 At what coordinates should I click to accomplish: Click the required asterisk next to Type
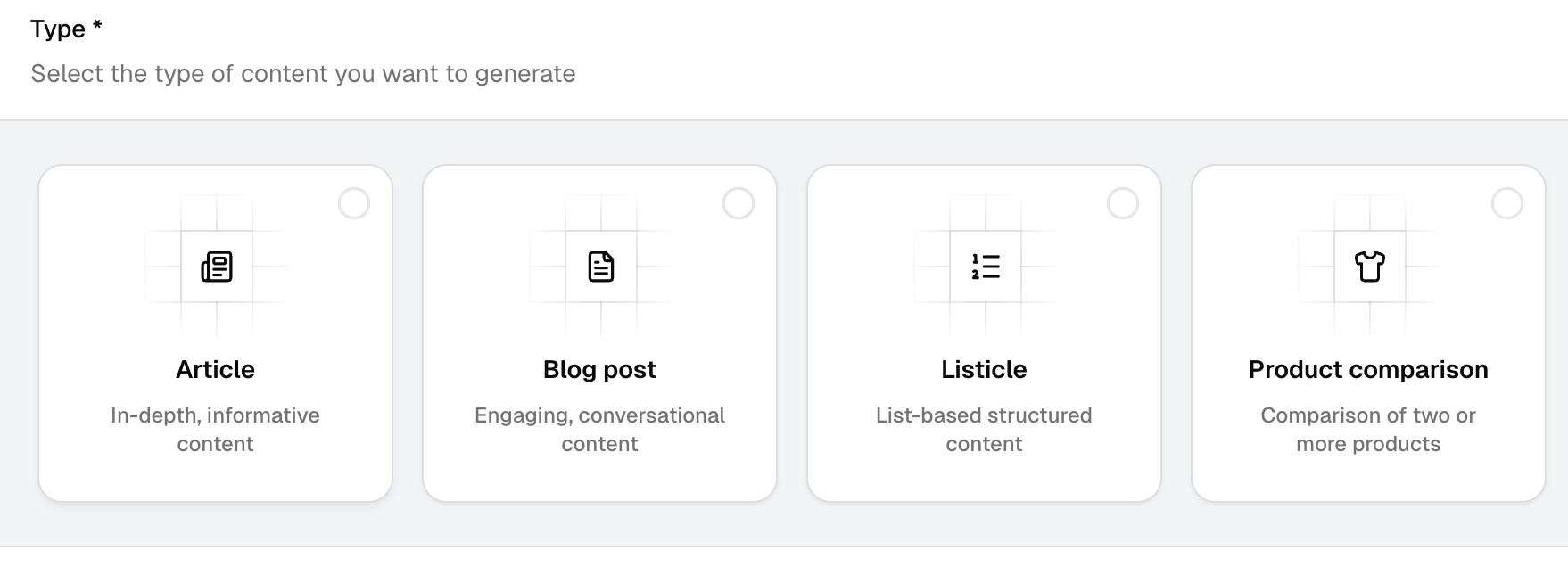point(97,26)
